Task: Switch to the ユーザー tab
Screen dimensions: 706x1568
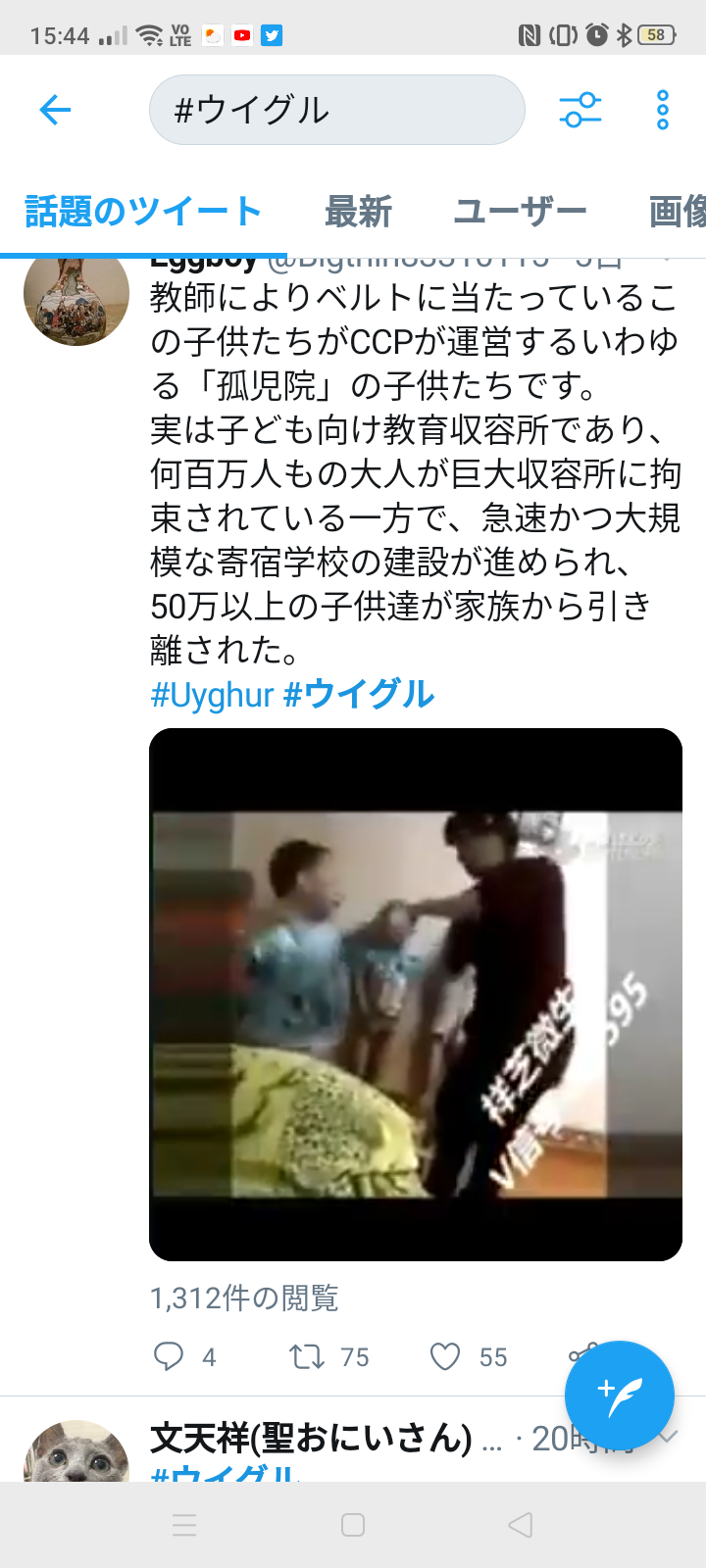Action: tap(521, 212)
